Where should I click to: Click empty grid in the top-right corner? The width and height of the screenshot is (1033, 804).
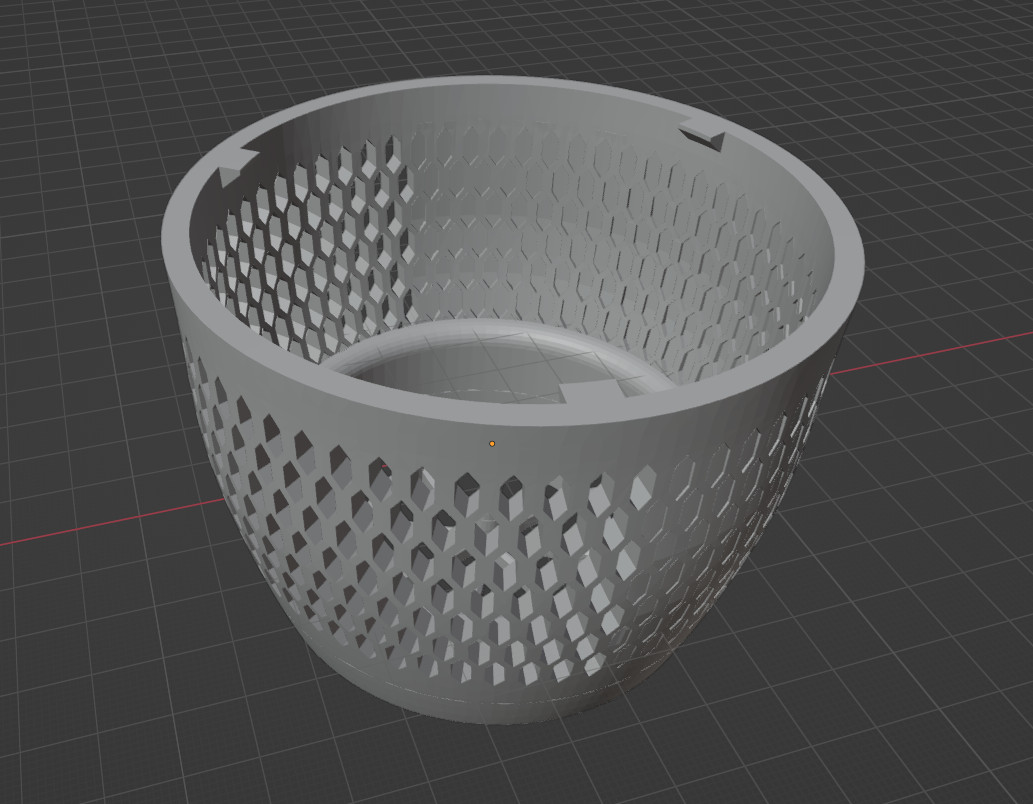[x=970, y=50]
